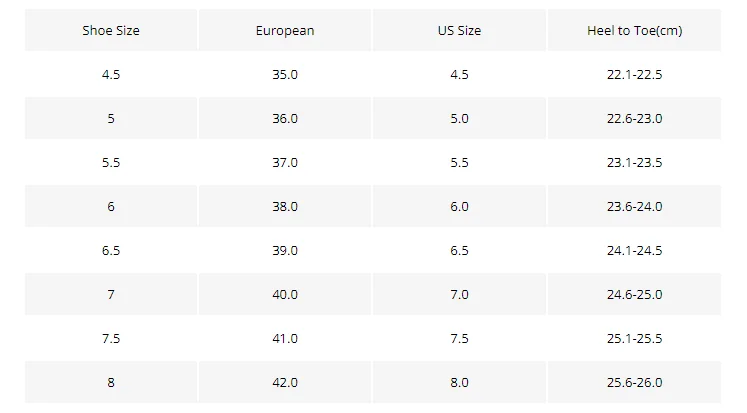This screenshot has width=747, height=413.
Task: Click heel to toe 25.1-25.5 cell
Action: 635,339
